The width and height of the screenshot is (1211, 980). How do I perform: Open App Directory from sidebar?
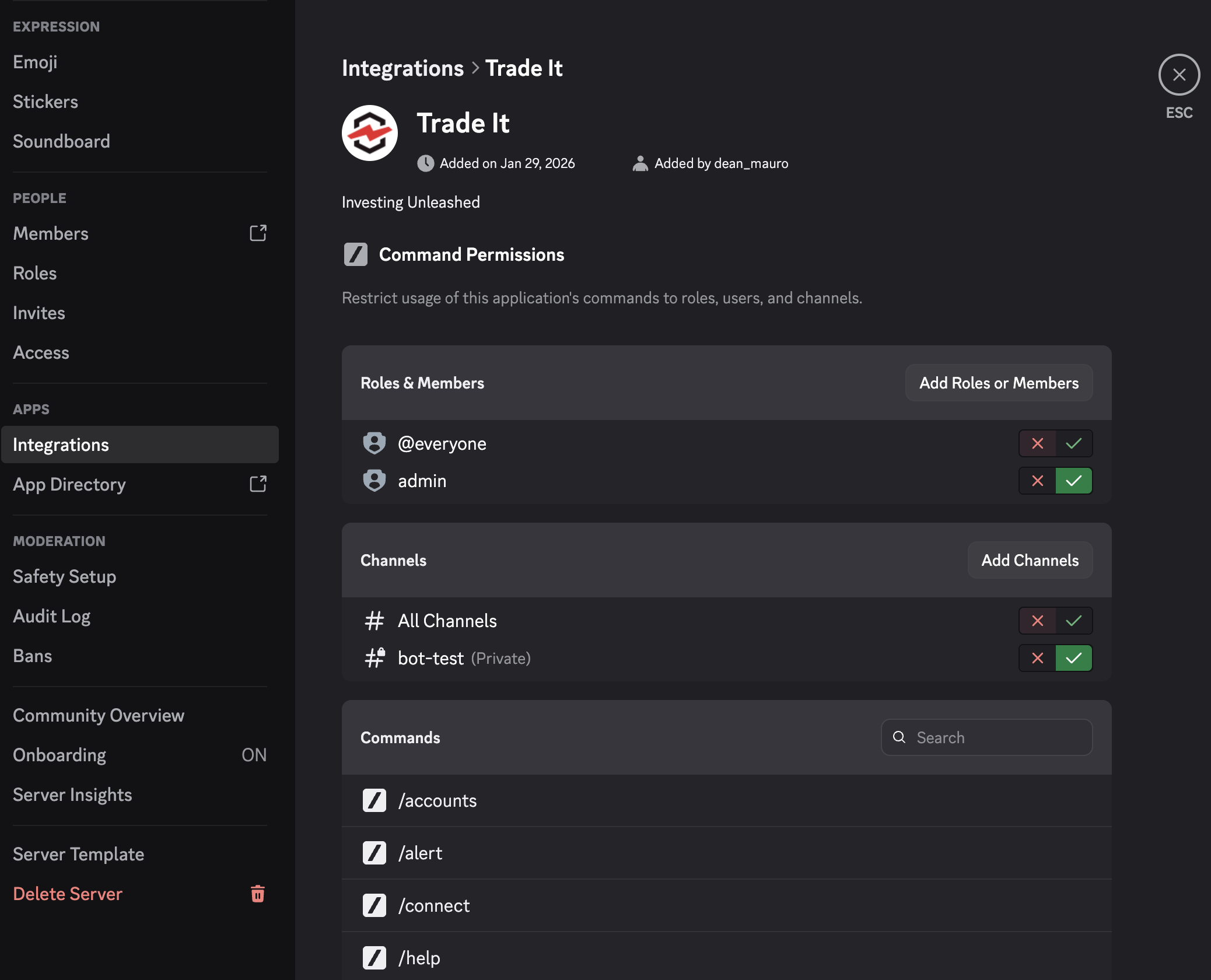[140, 484]
